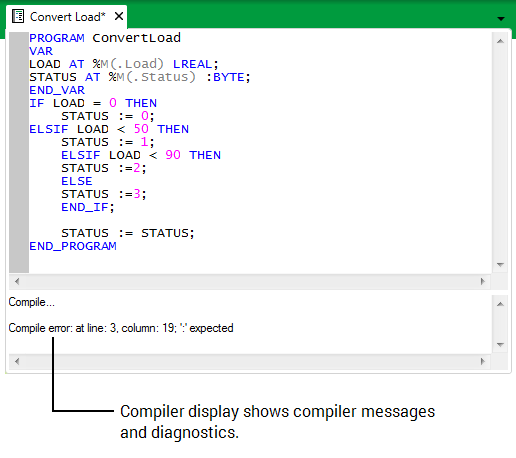Viewport: 516px width, 458px height.
Task: Click code editor scroll left arrow
Action: click(x=17, y=281)
